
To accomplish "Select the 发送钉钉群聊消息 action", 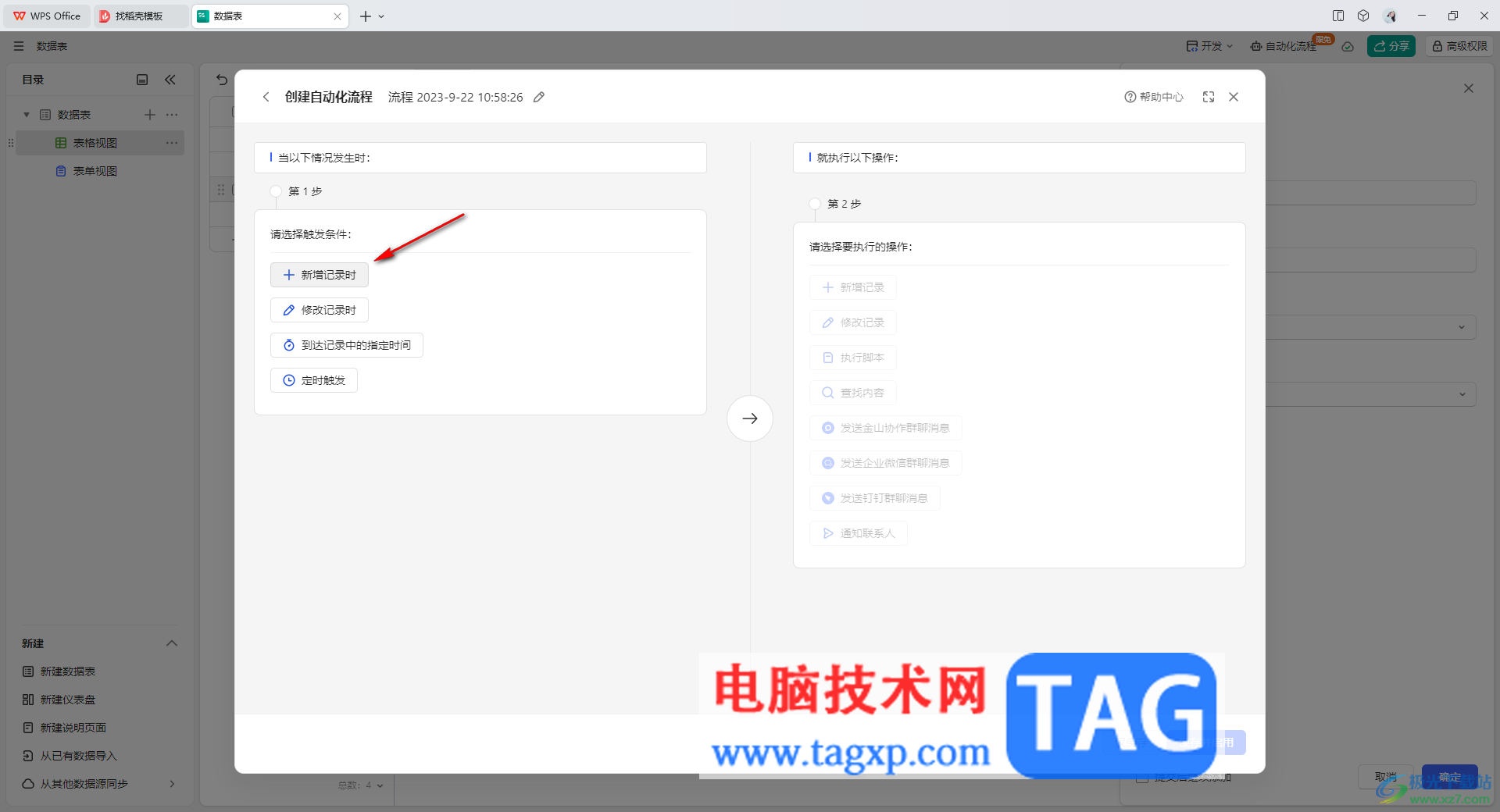I will pos(875,498).
